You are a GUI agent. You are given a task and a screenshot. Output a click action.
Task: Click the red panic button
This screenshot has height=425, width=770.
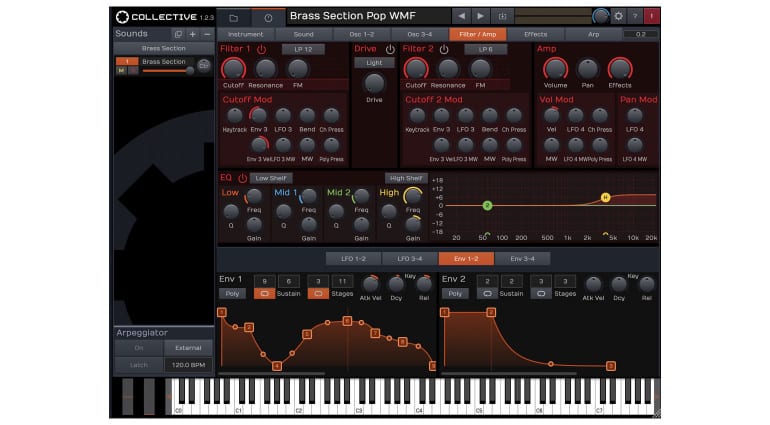click(x=652, y=16)
